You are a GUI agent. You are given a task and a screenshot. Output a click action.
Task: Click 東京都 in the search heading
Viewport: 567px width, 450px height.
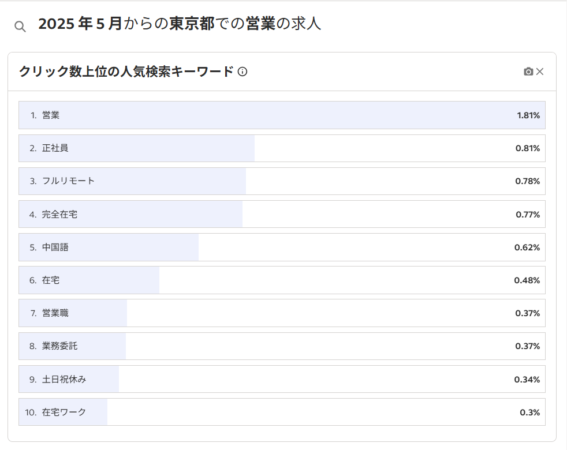click(x=192, y=24)
